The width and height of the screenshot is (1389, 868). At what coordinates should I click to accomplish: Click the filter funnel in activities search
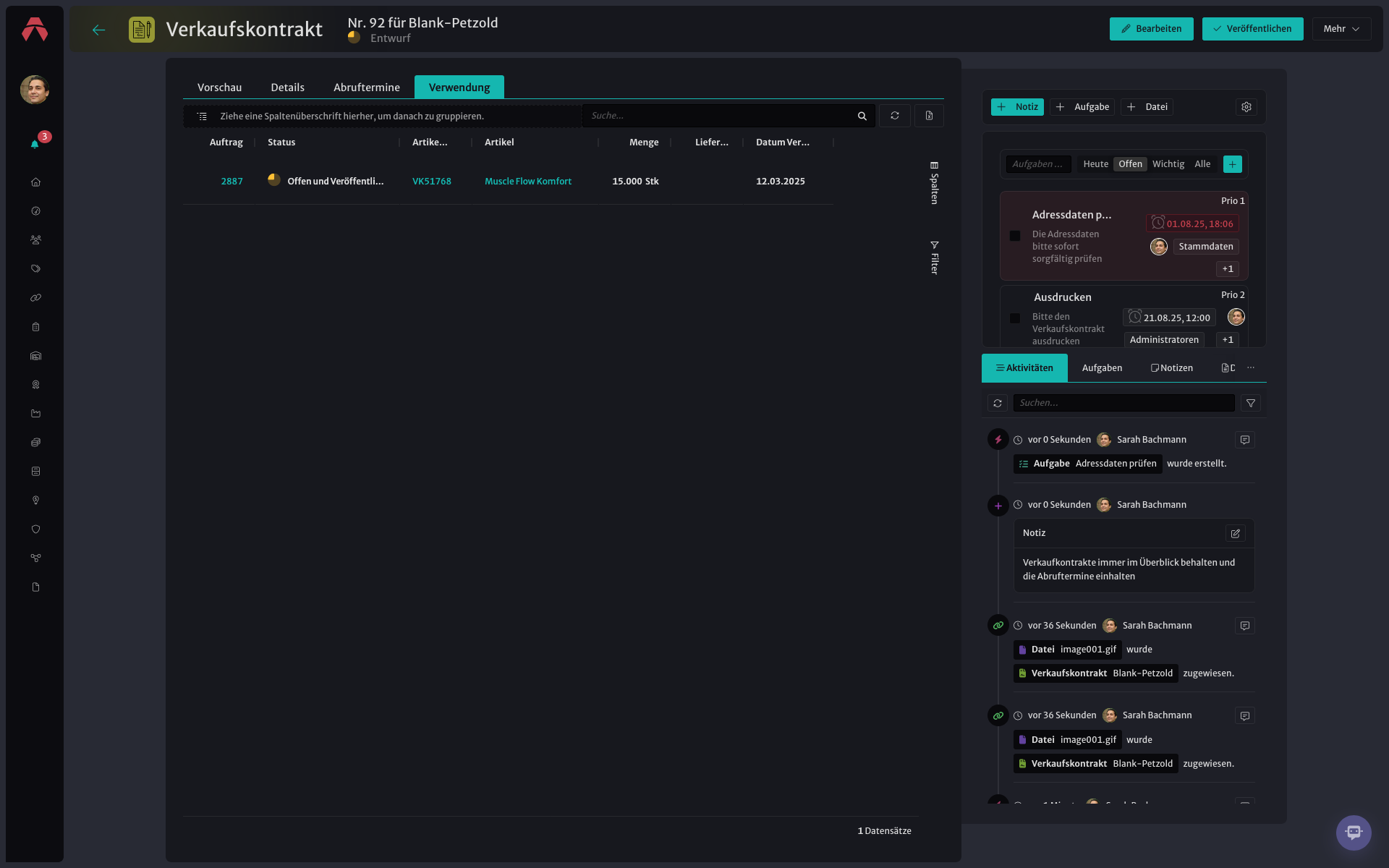pos(1251,403)
